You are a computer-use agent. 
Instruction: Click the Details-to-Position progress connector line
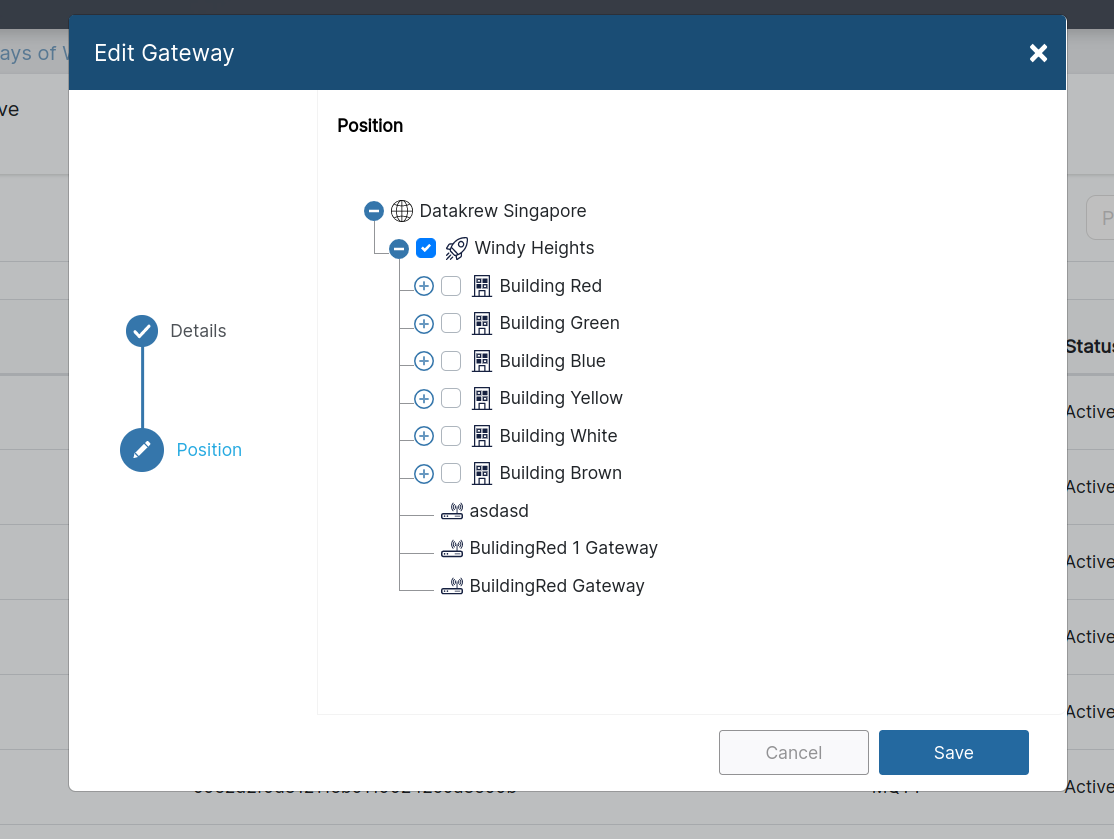pyautogui.click(x=141, y=390)
